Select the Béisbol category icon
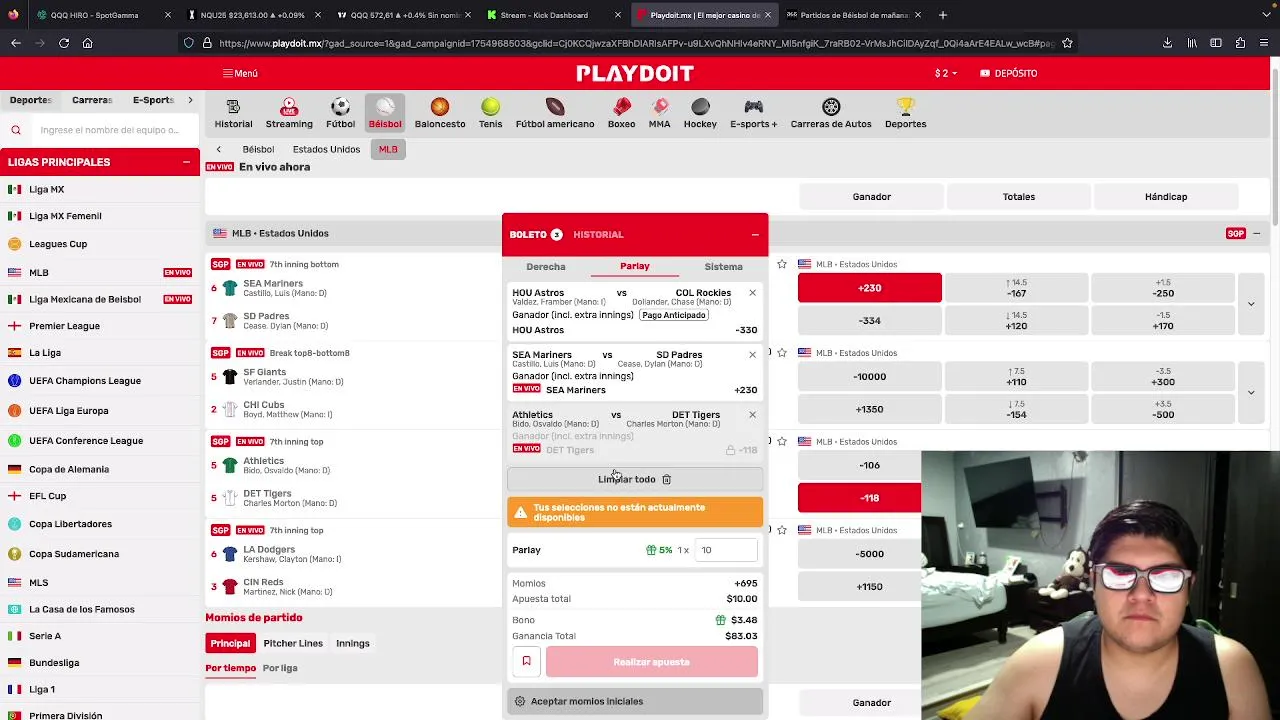The width and height of the screenshot is (1280, 720). pos(385,107)
